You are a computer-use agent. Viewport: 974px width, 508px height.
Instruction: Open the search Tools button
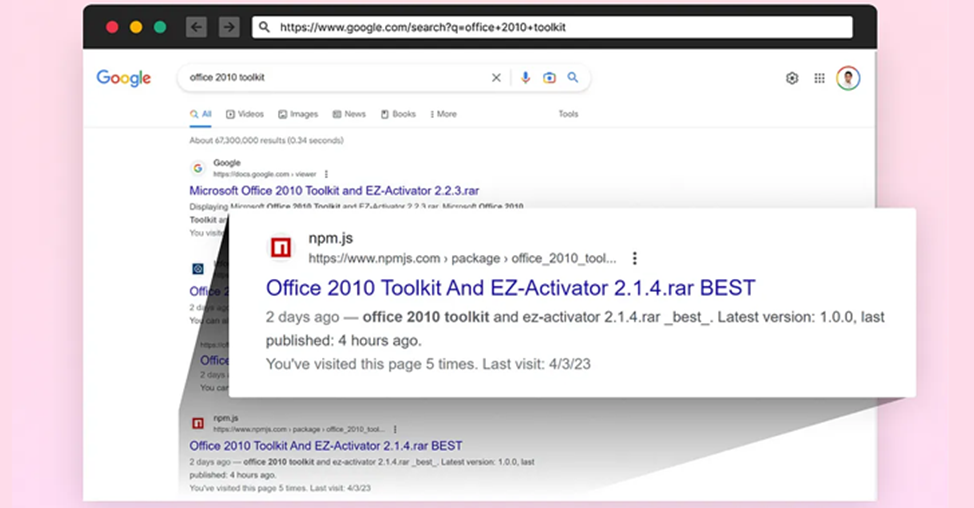point(568,114)
